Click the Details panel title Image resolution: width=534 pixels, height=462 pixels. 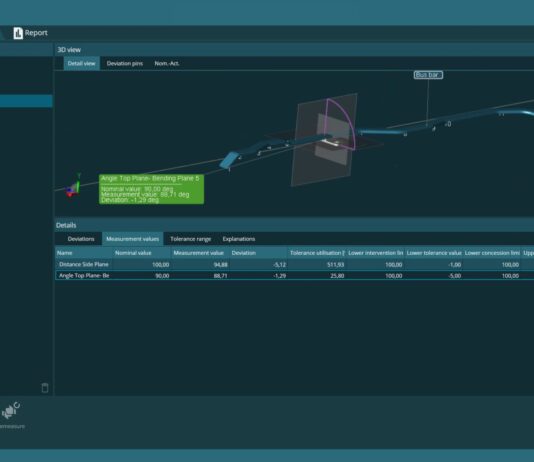tap(66, 225)
